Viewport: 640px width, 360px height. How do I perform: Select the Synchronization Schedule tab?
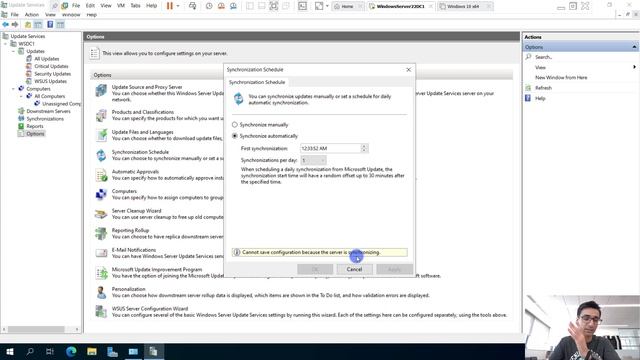pyautogui.click(x=257, y=82)
